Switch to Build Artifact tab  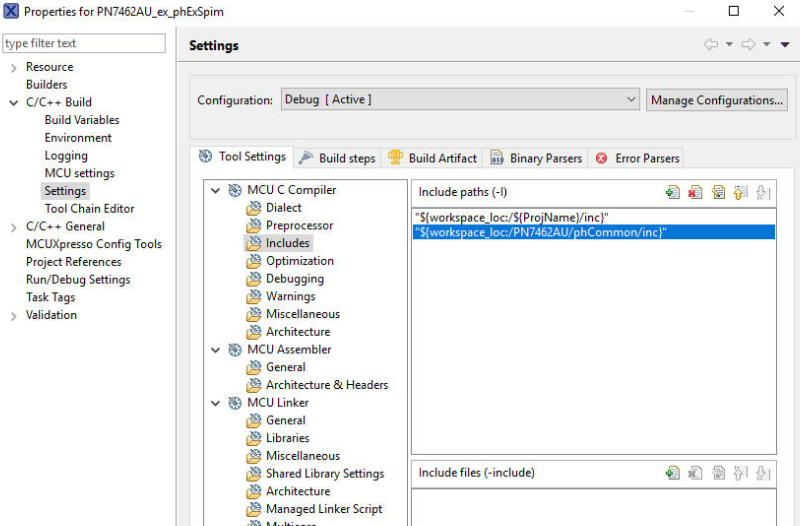point(433,158)
